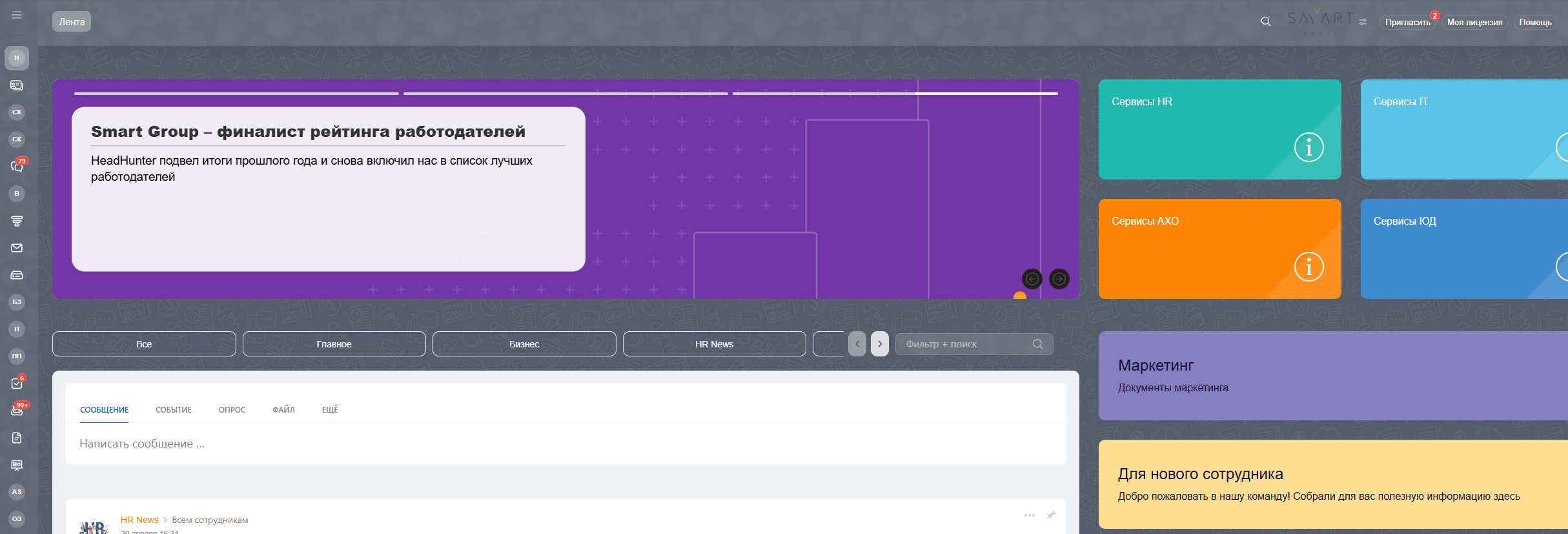Open the sidebar icon with 99+ badge
The height and width of the screenshot is (534, 1568).
pos(17,410)
